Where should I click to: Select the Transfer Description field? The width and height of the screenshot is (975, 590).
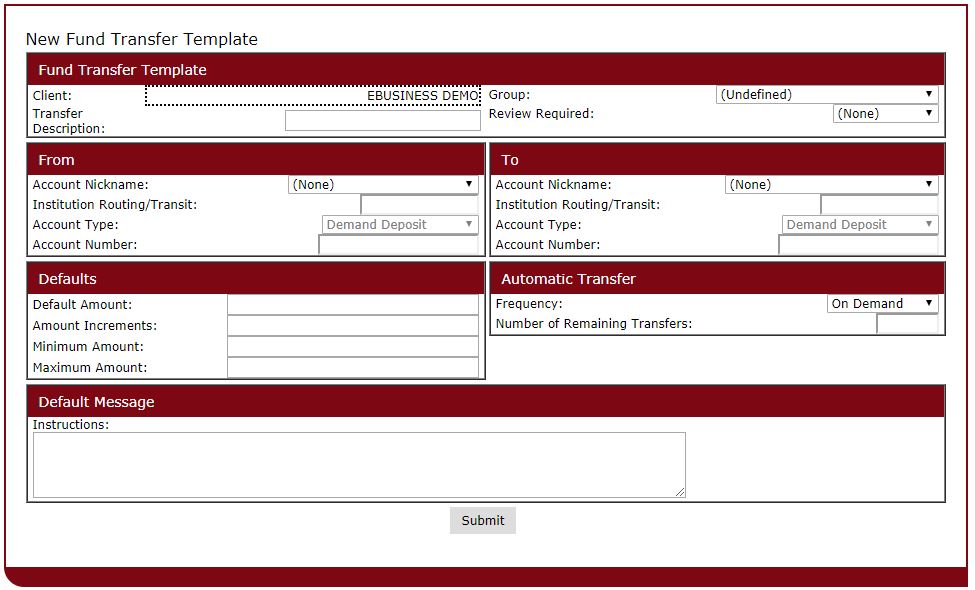point(382,120)
